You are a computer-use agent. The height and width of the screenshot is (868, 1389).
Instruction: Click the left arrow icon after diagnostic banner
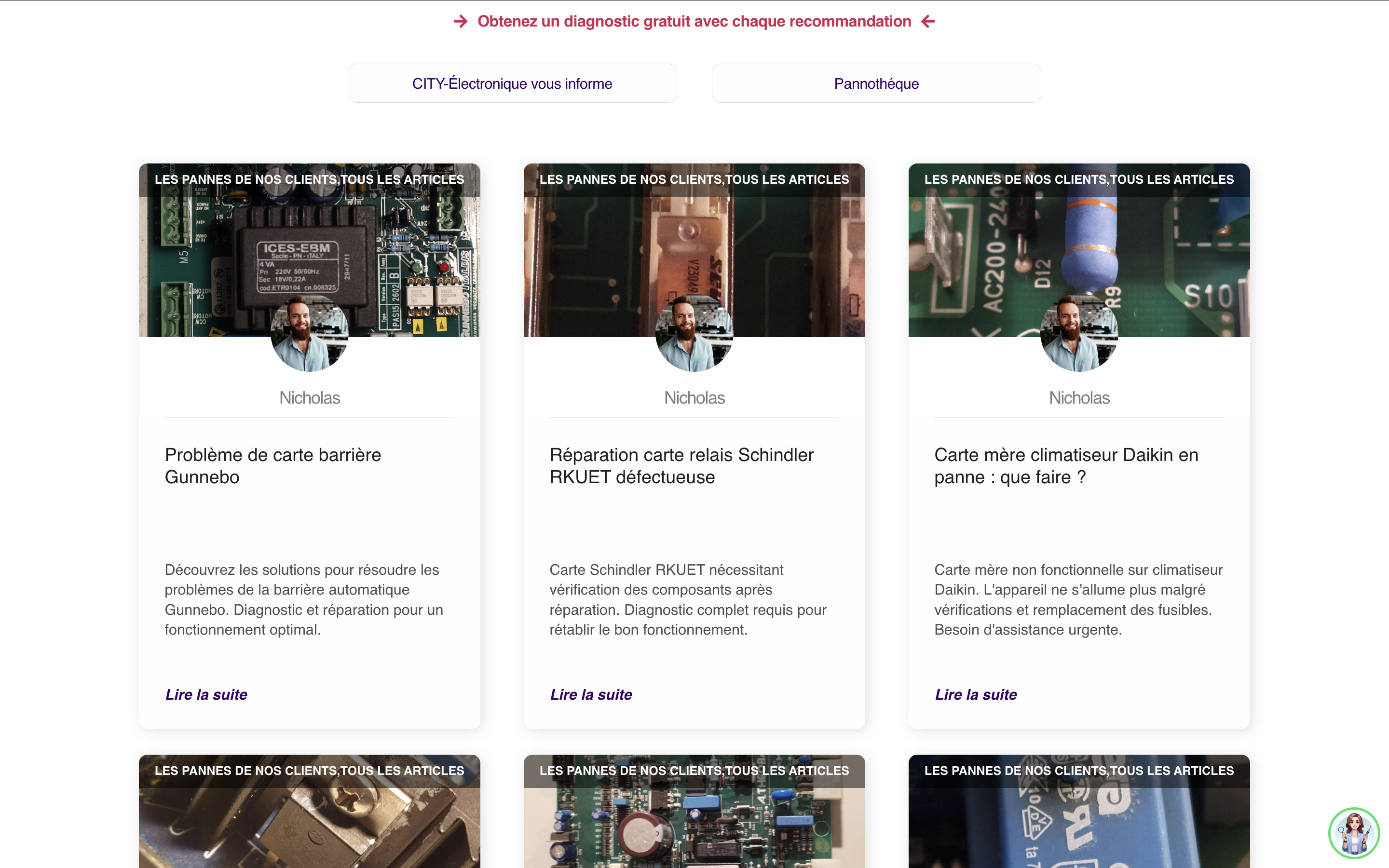928,21
